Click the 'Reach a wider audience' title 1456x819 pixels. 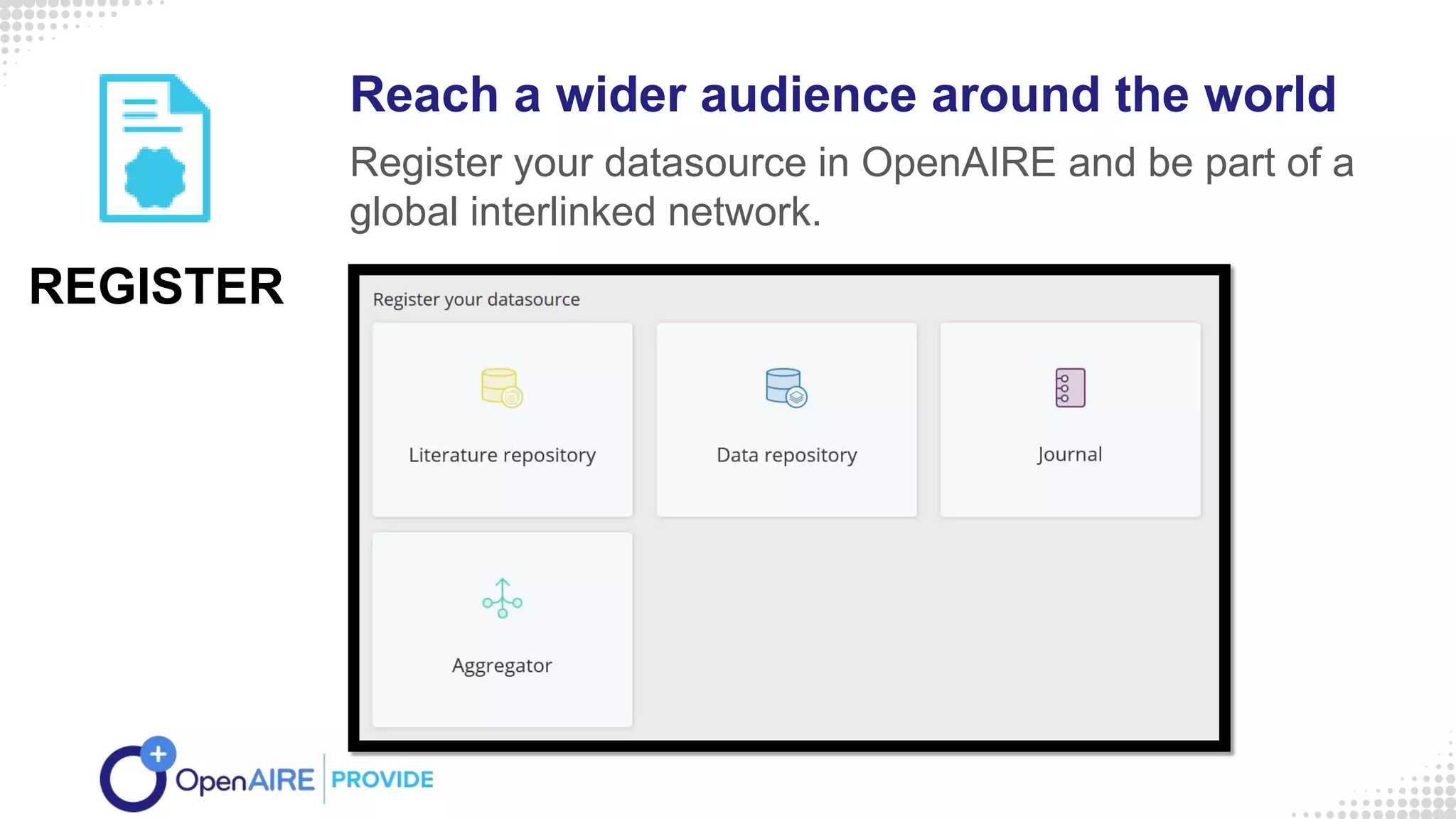click(843, 94)
